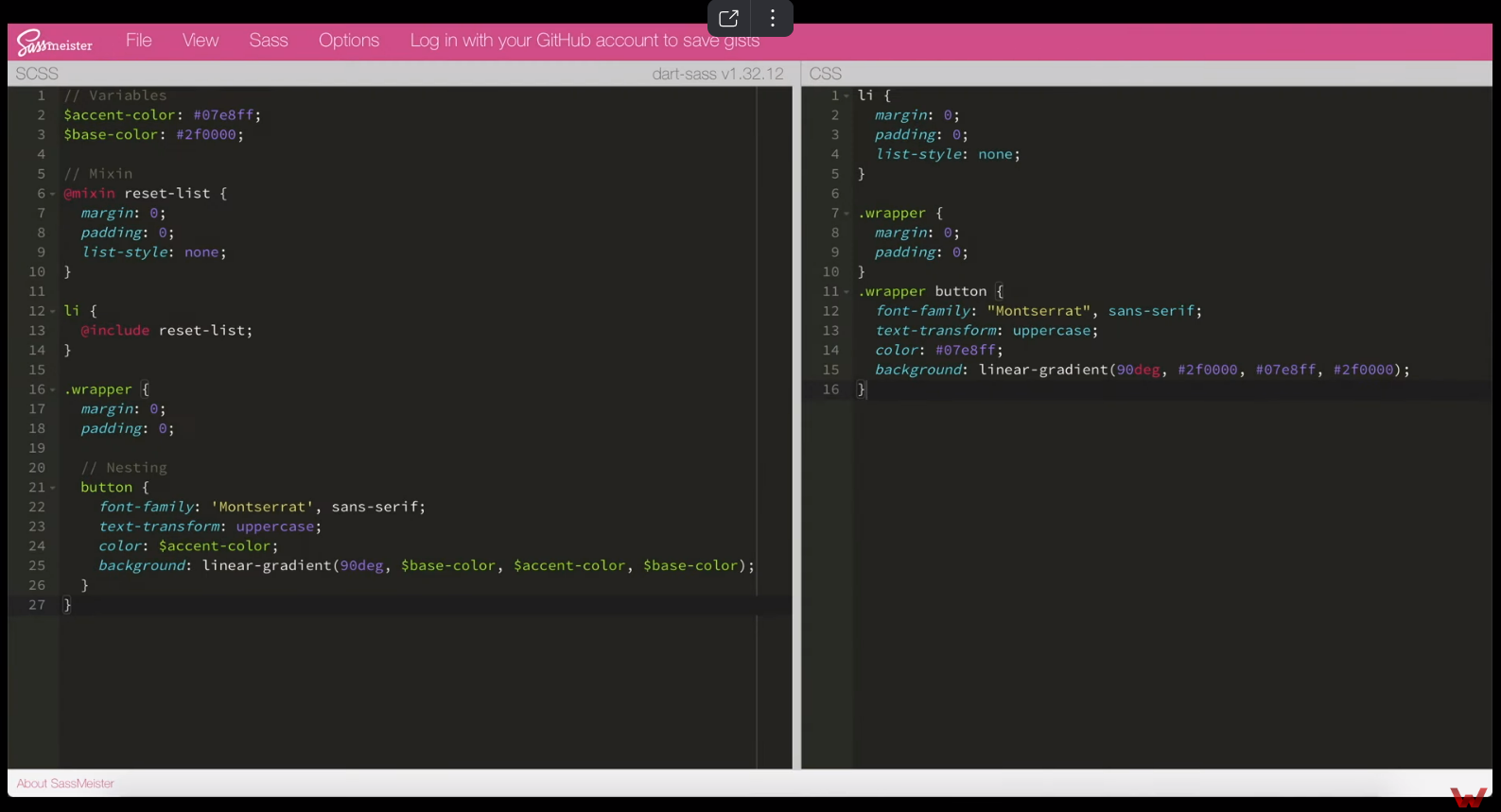Place cursor on $accent-color: #07e8ff line
This screenshot has width=1501, height=812.
(x=162, y=115)
